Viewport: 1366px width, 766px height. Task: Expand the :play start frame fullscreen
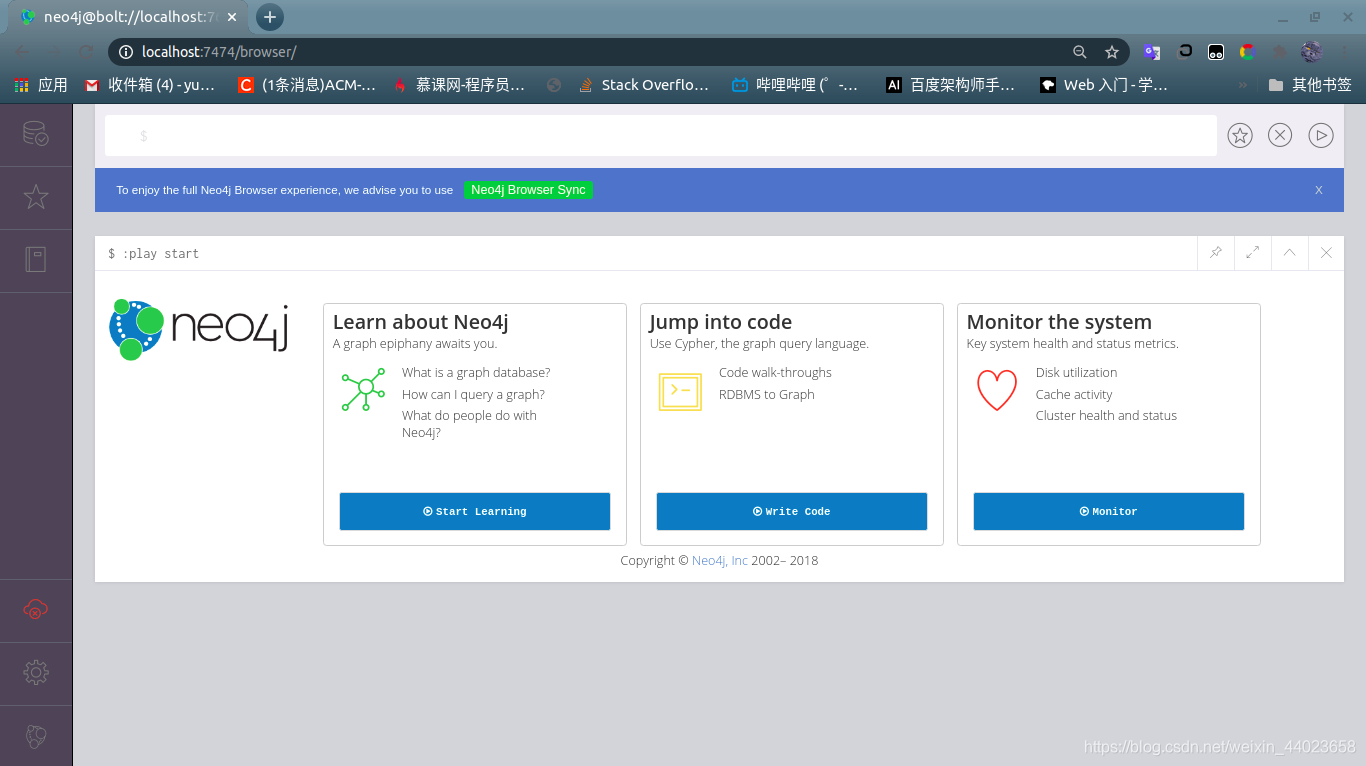tap(1253, 253)
